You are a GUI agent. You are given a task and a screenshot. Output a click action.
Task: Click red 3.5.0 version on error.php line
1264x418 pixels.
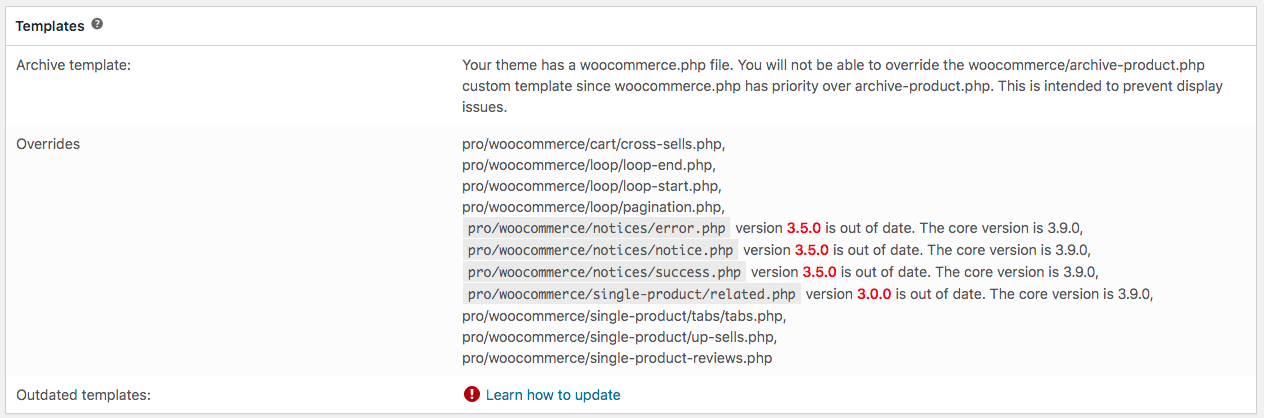[x=803, y=228]
